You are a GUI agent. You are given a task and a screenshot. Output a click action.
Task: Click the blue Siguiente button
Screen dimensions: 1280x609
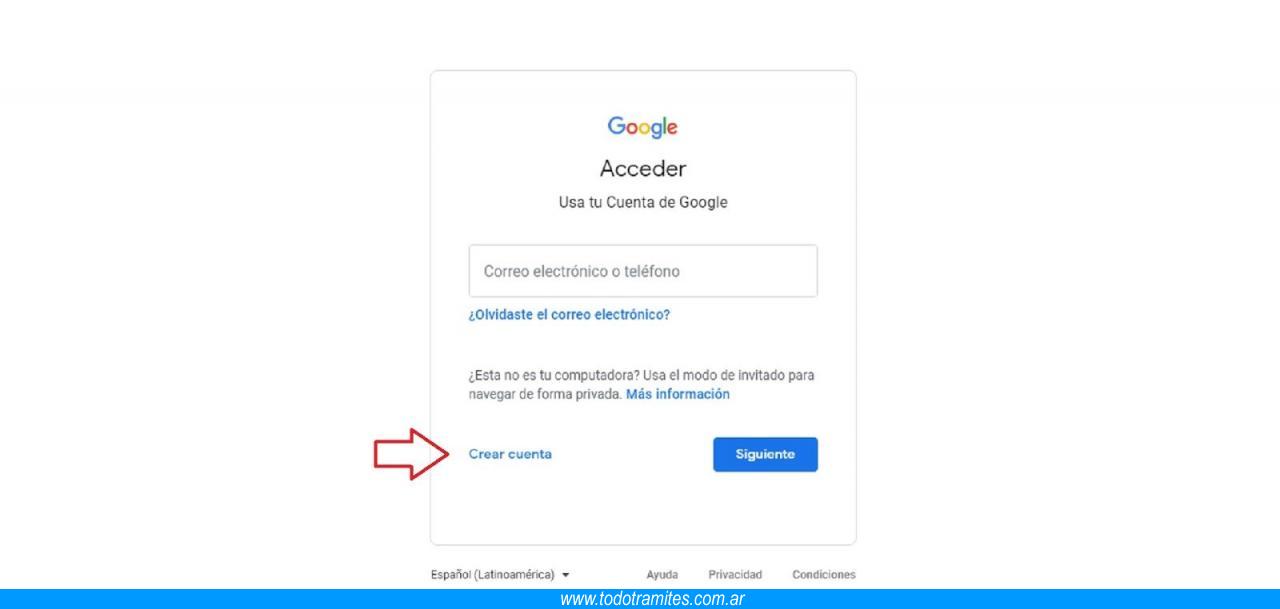click(x=765, y=454)
